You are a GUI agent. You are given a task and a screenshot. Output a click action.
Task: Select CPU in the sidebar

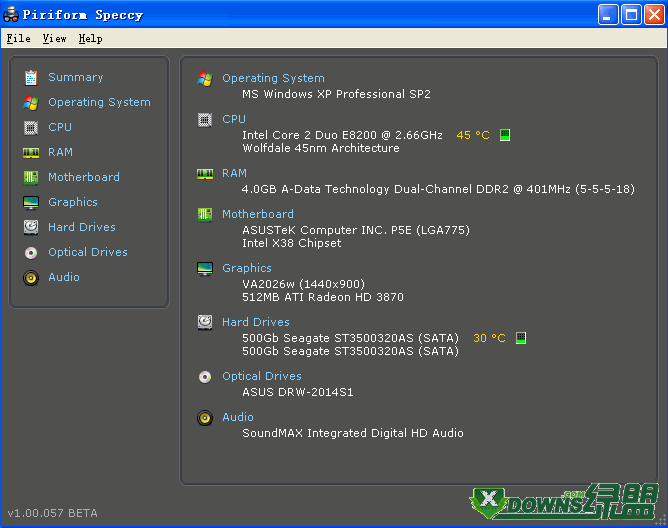tap(60, 127)
